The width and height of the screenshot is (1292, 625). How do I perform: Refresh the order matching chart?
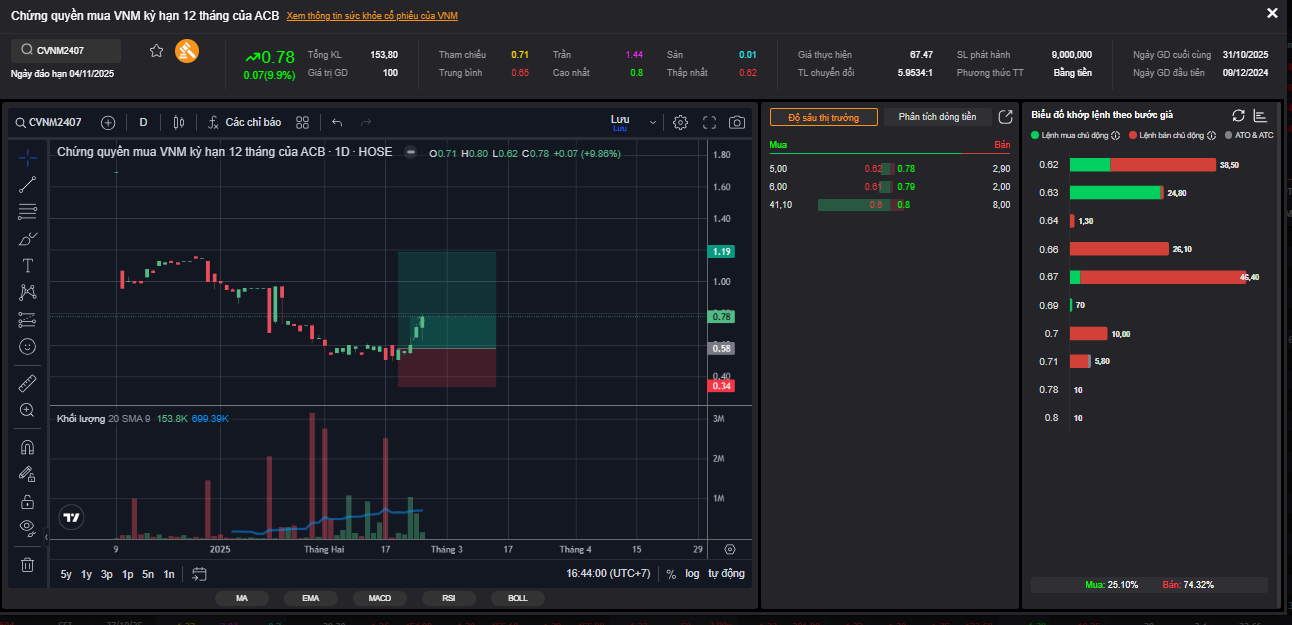(1238, 116)
